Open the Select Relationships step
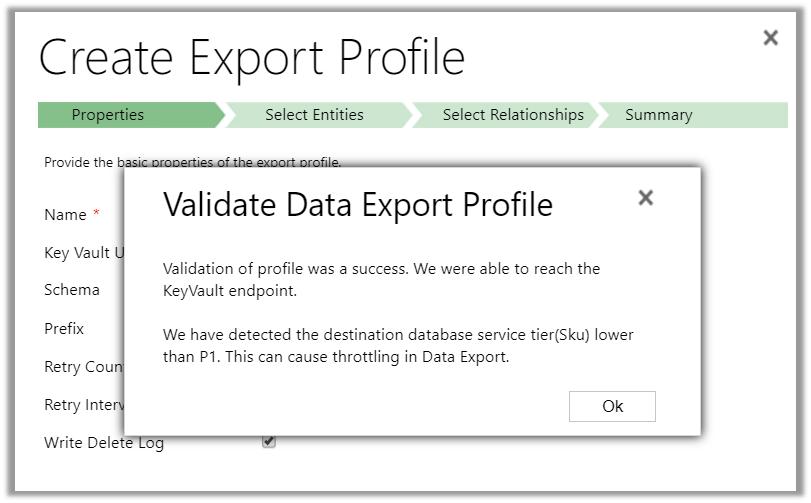Viewport: 811px width, 503px height. click(x=513, y=115)
